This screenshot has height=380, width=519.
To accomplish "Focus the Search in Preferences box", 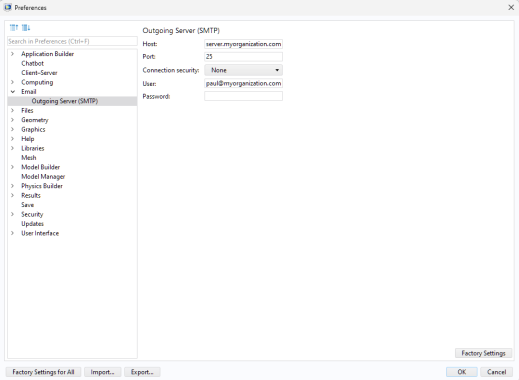I will pyautogui.click(x=72, y=41).
